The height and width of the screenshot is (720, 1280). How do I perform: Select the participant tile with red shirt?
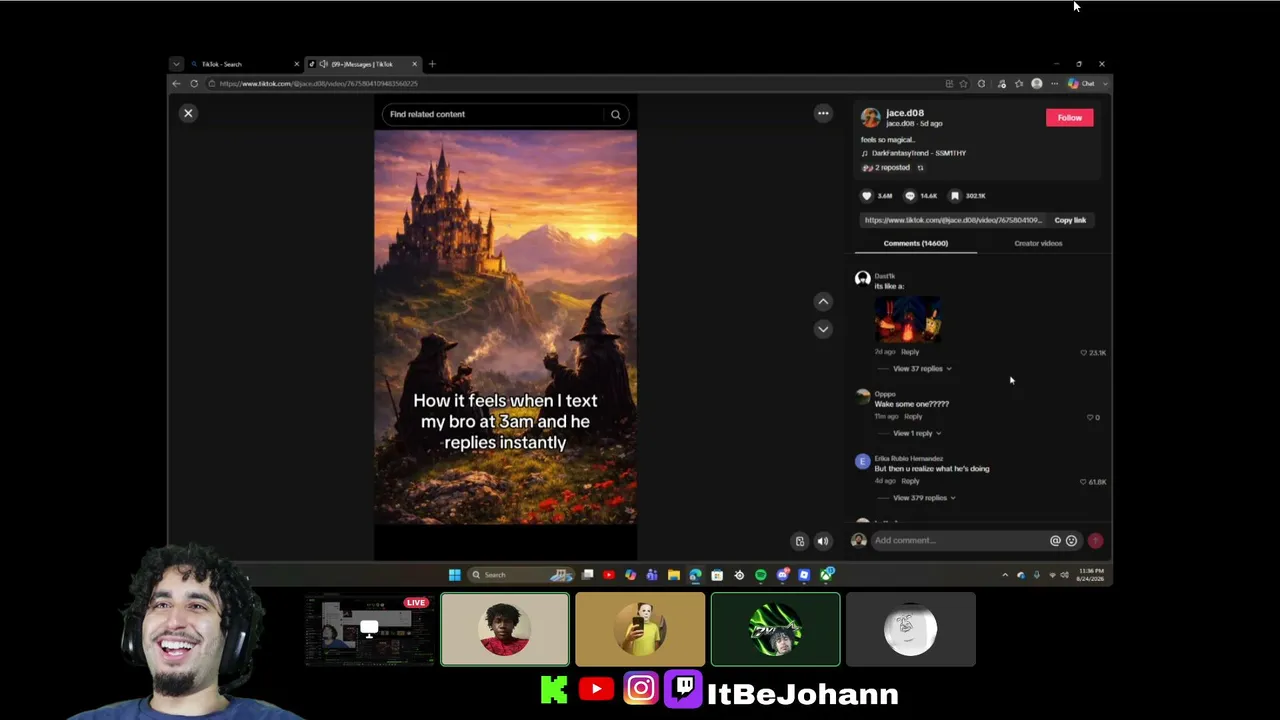[505, 629]
